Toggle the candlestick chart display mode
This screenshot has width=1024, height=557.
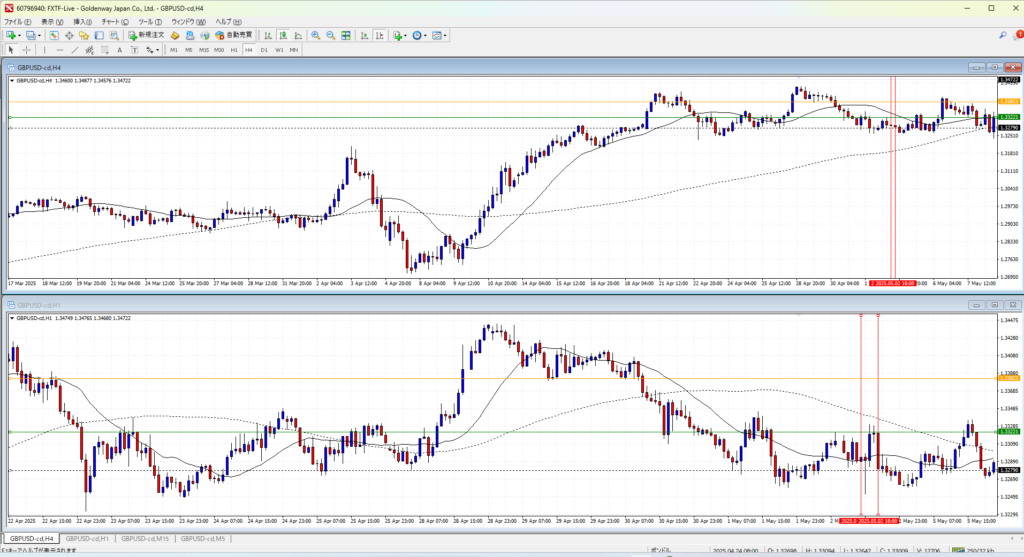[283, 35]
